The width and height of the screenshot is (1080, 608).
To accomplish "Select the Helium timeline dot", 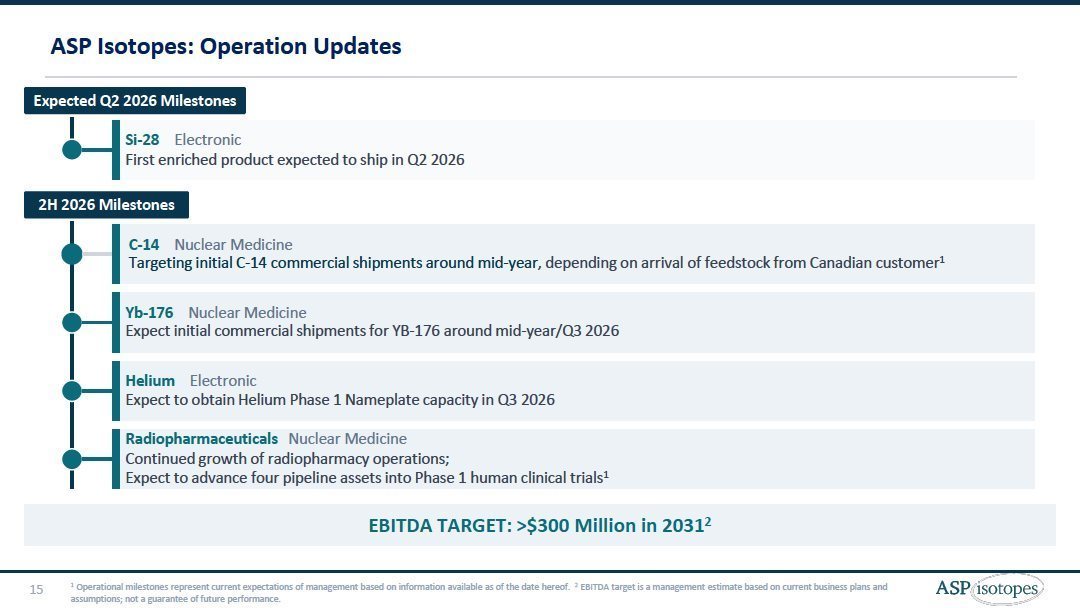I will (x=72, y=390).
